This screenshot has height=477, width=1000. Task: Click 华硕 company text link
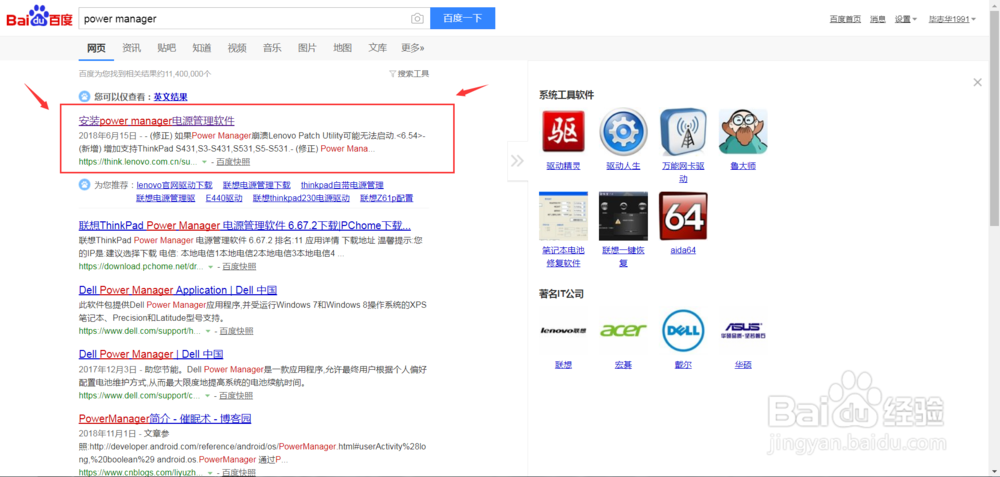pos(743,365)
